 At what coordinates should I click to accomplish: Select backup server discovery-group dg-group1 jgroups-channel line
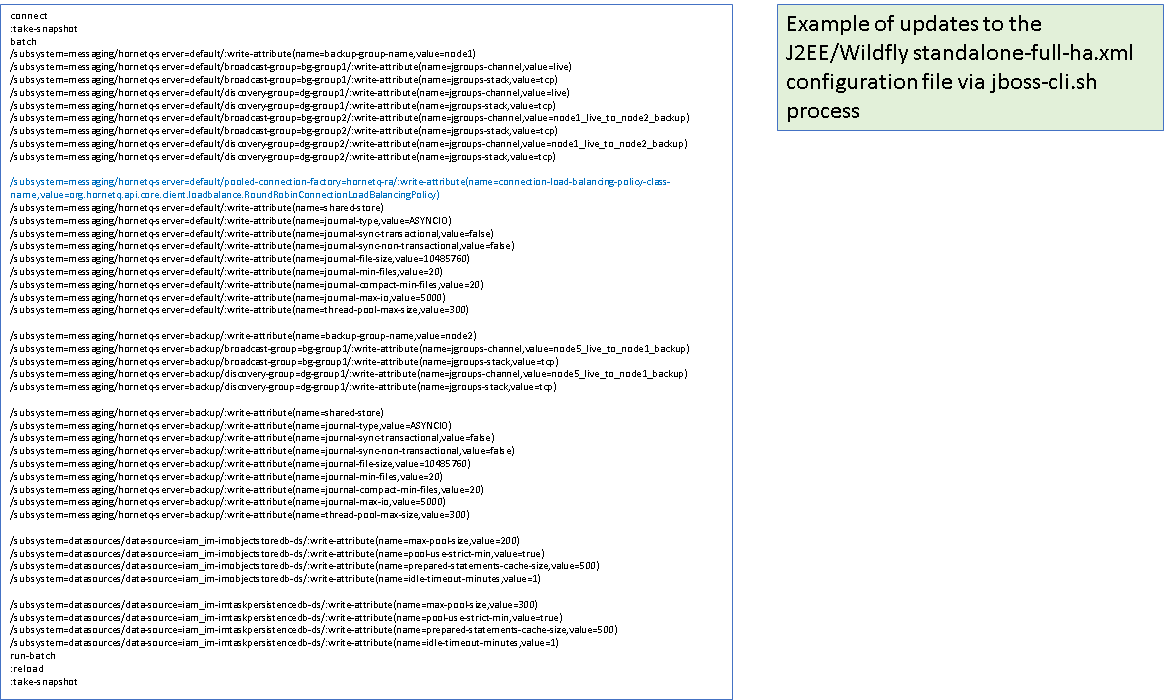pos(349,374)
